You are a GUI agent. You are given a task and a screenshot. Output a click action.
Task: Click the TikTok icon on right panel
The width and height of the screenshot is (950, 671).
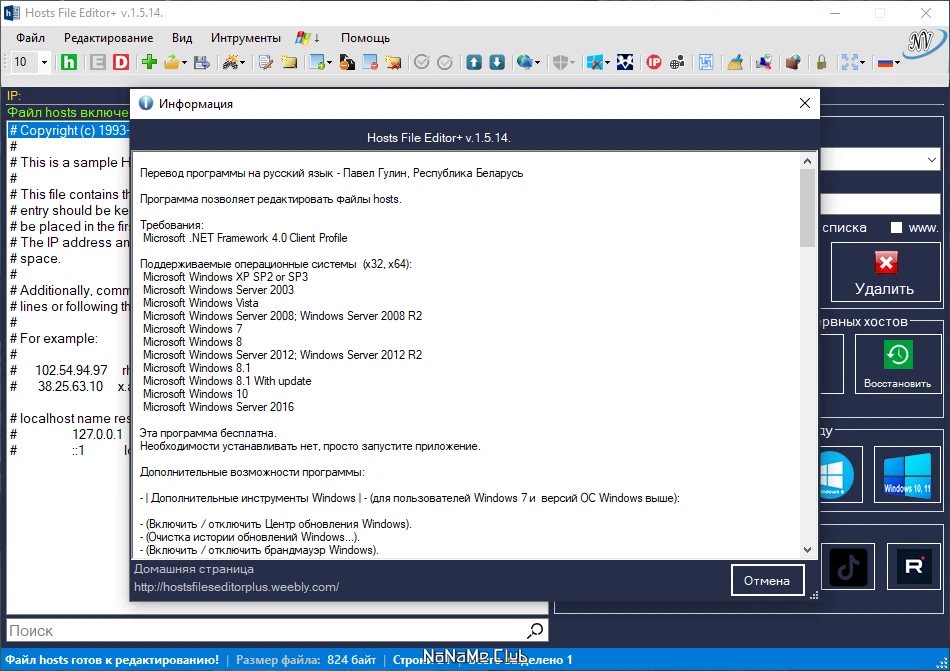point(848,567)
